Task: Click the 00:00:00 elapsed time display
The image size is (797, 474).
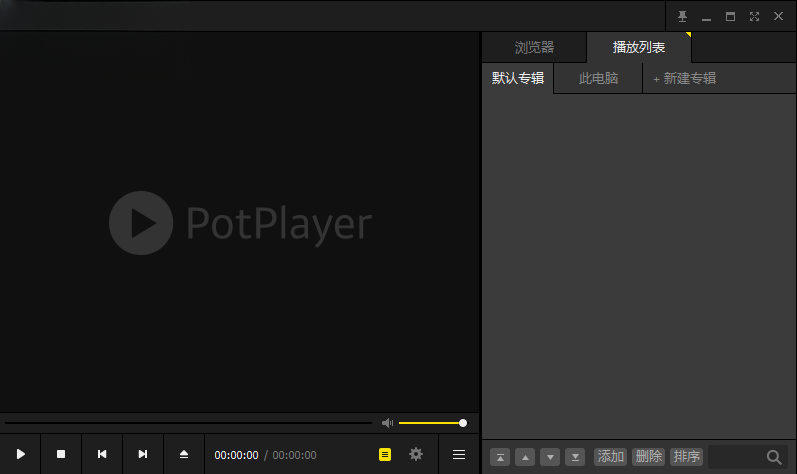Action: coord(236,455)
